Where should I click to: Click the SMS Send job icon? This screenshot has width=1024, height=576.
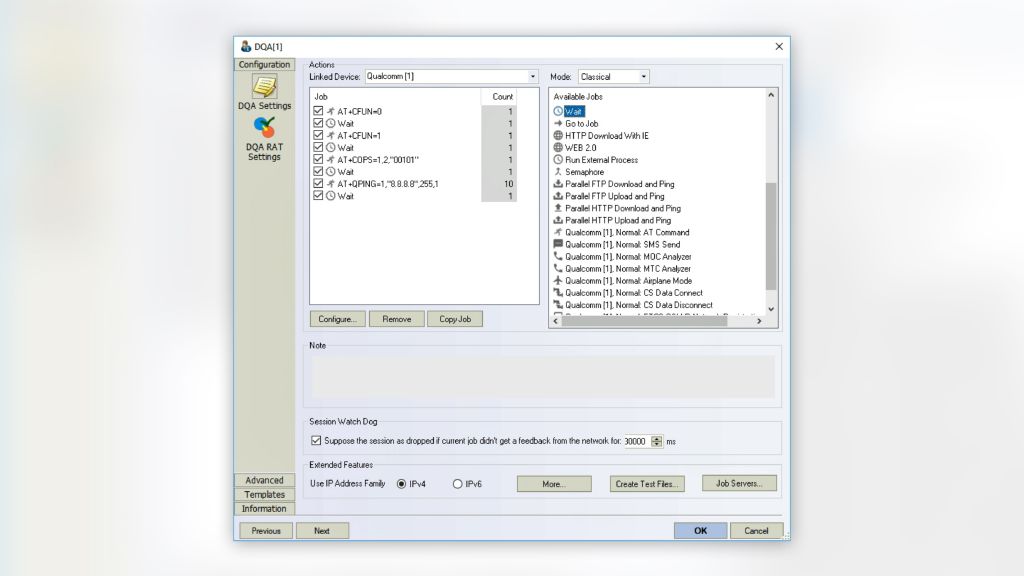tap(558, 245)
